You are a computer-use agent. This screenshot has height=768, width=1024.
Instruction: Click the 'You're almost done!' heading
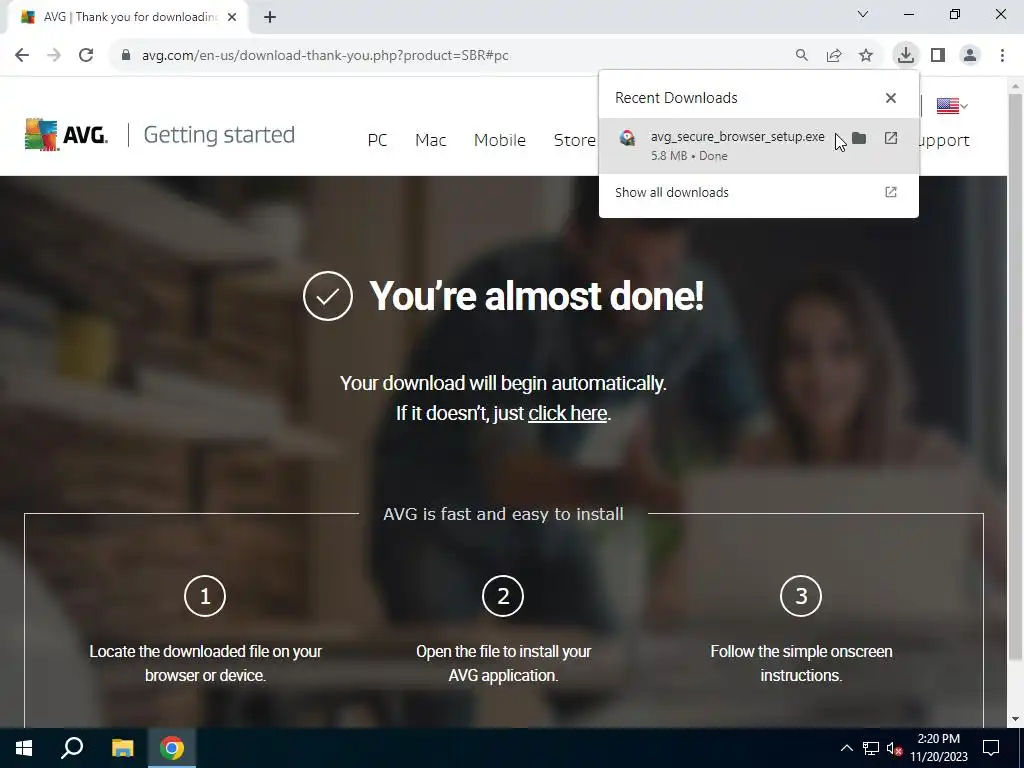pyautogui.click(x=536, y=296)
